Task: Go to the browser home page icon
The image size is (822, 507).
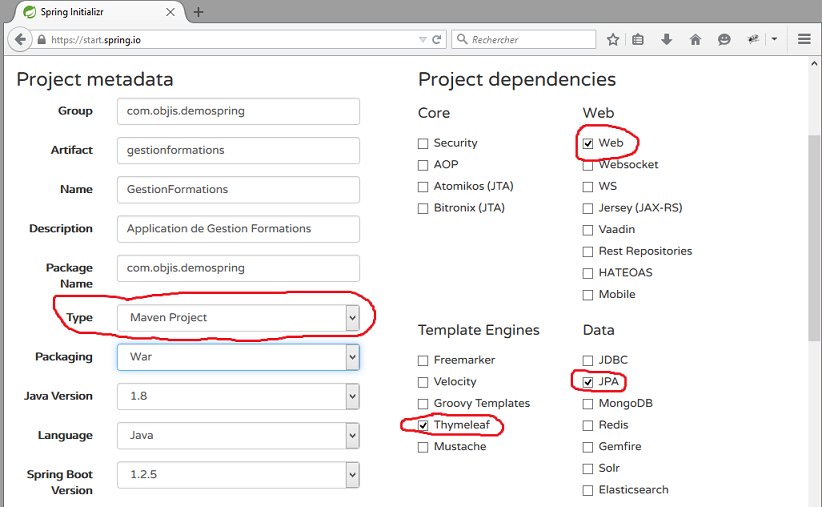Action: (x=695, y=39)
